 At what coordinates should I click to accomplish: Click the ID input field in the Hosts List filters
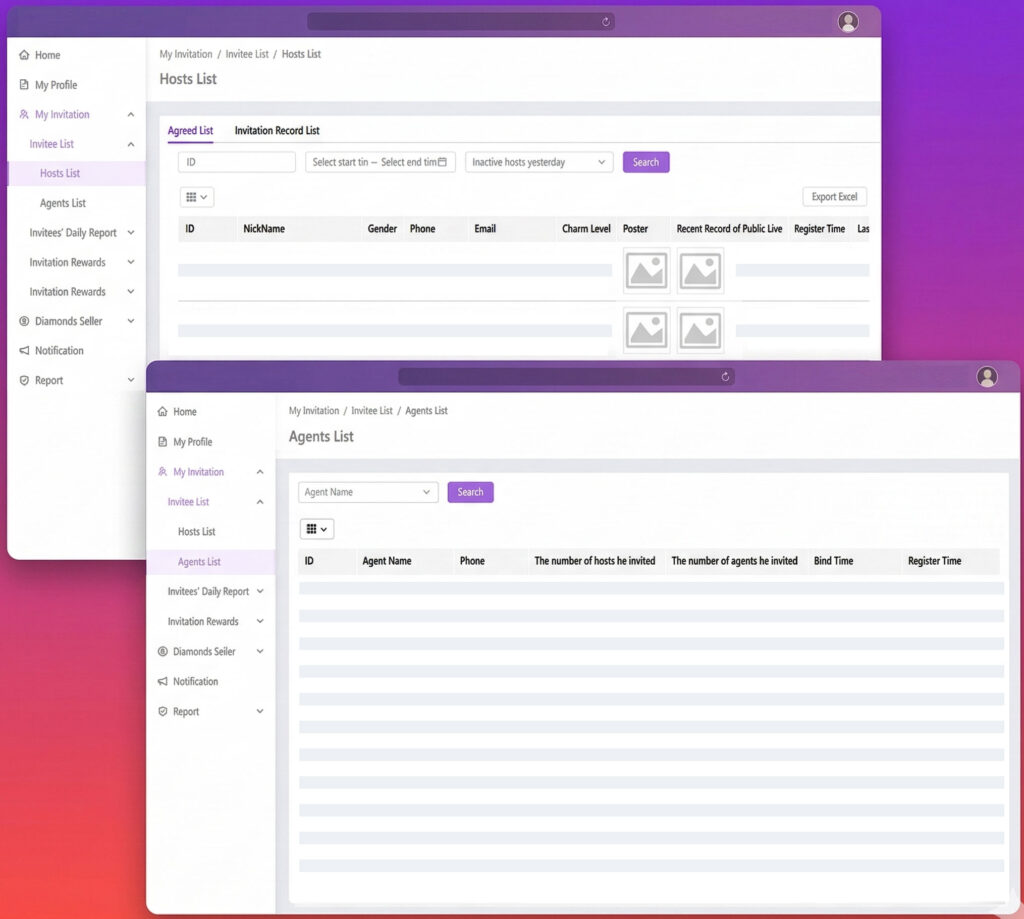[237, 162]
